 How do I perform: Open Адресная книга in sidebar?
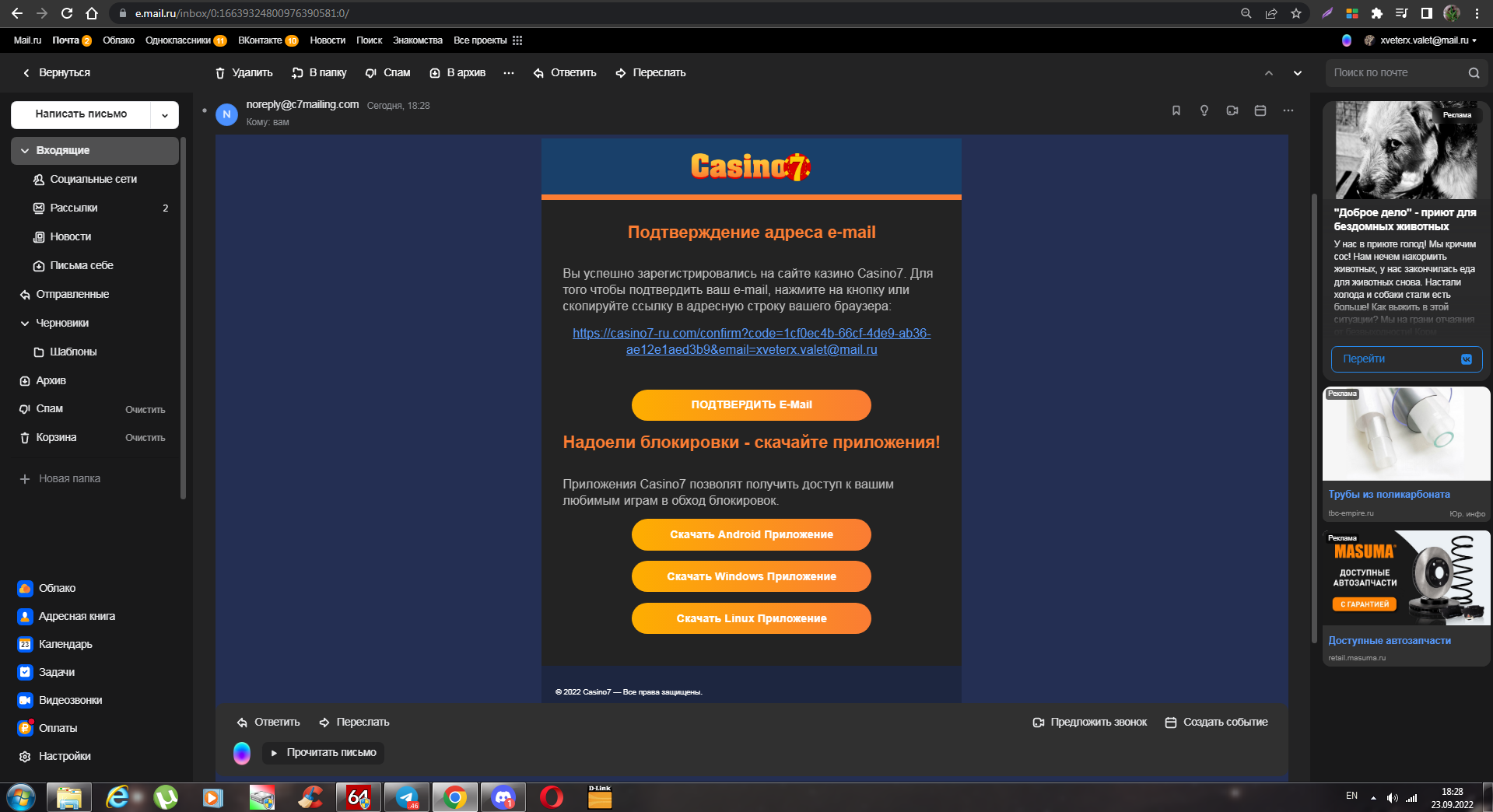66,616
